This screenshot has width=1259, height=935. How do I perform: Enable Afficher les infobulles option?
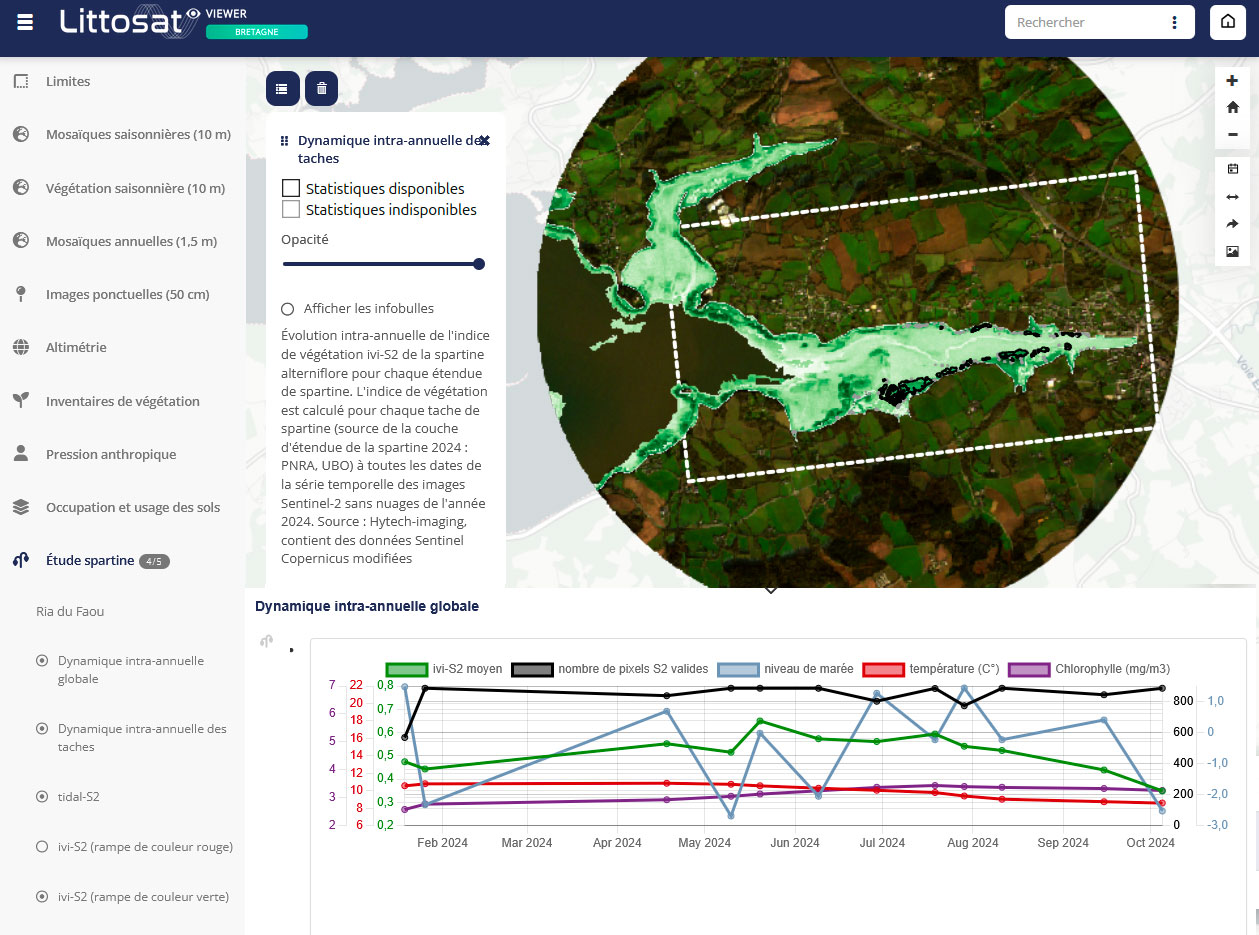point(288,309)
